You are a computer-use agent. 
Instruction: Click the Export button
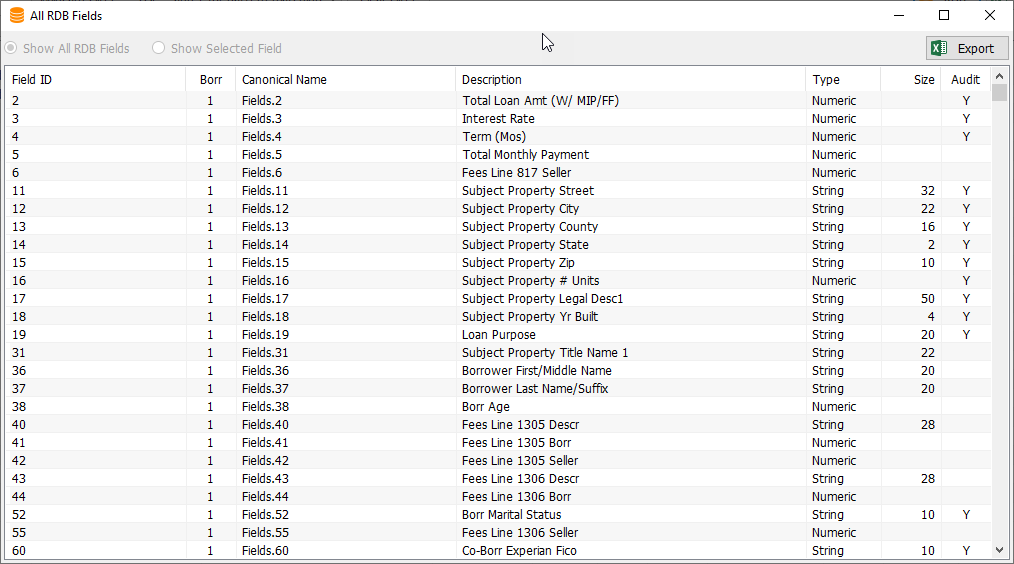(x=967, y=49)
